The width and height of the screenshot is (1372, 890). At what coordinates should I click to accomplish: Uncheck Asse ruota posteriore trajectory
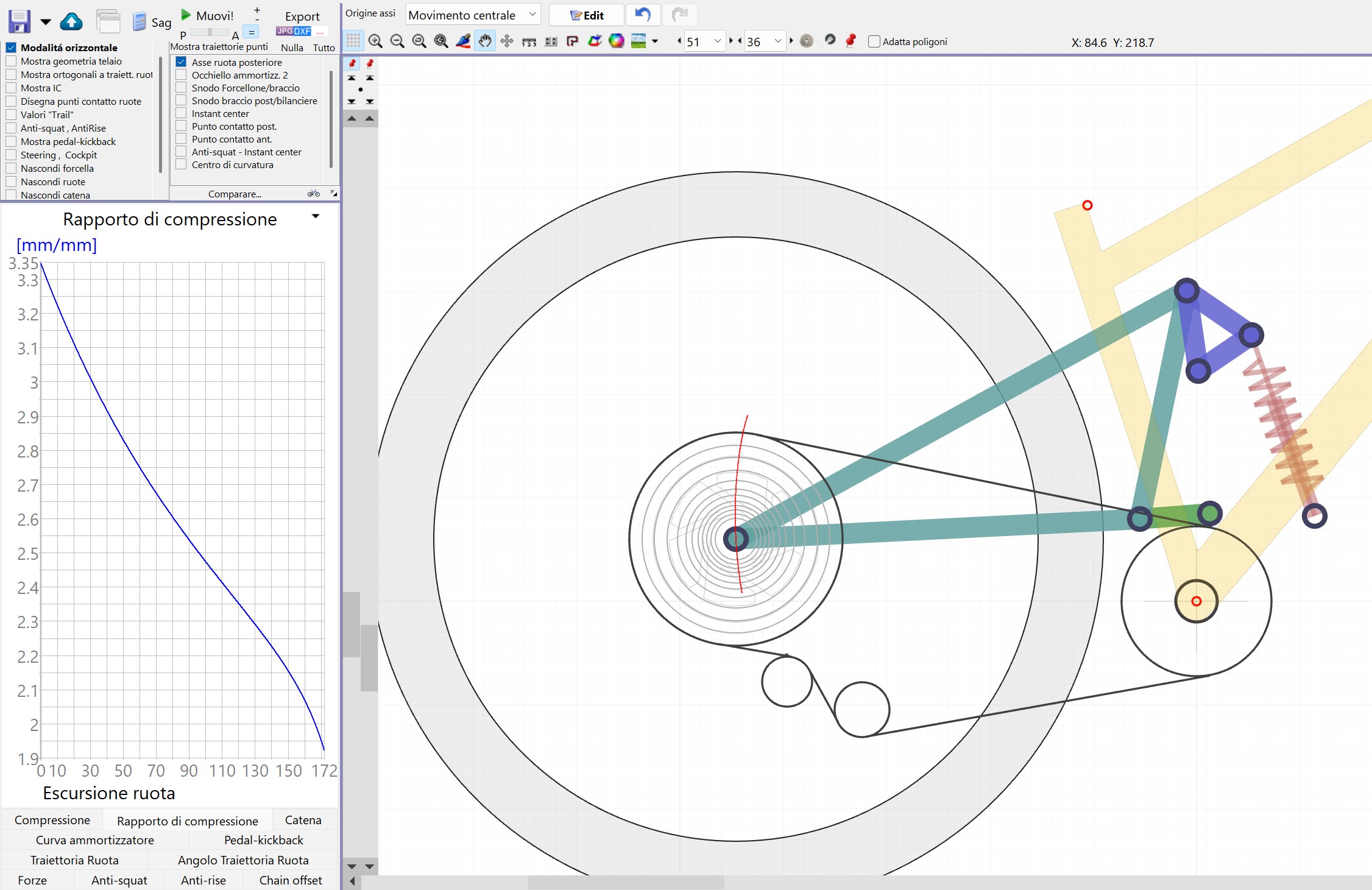[181, 62]
